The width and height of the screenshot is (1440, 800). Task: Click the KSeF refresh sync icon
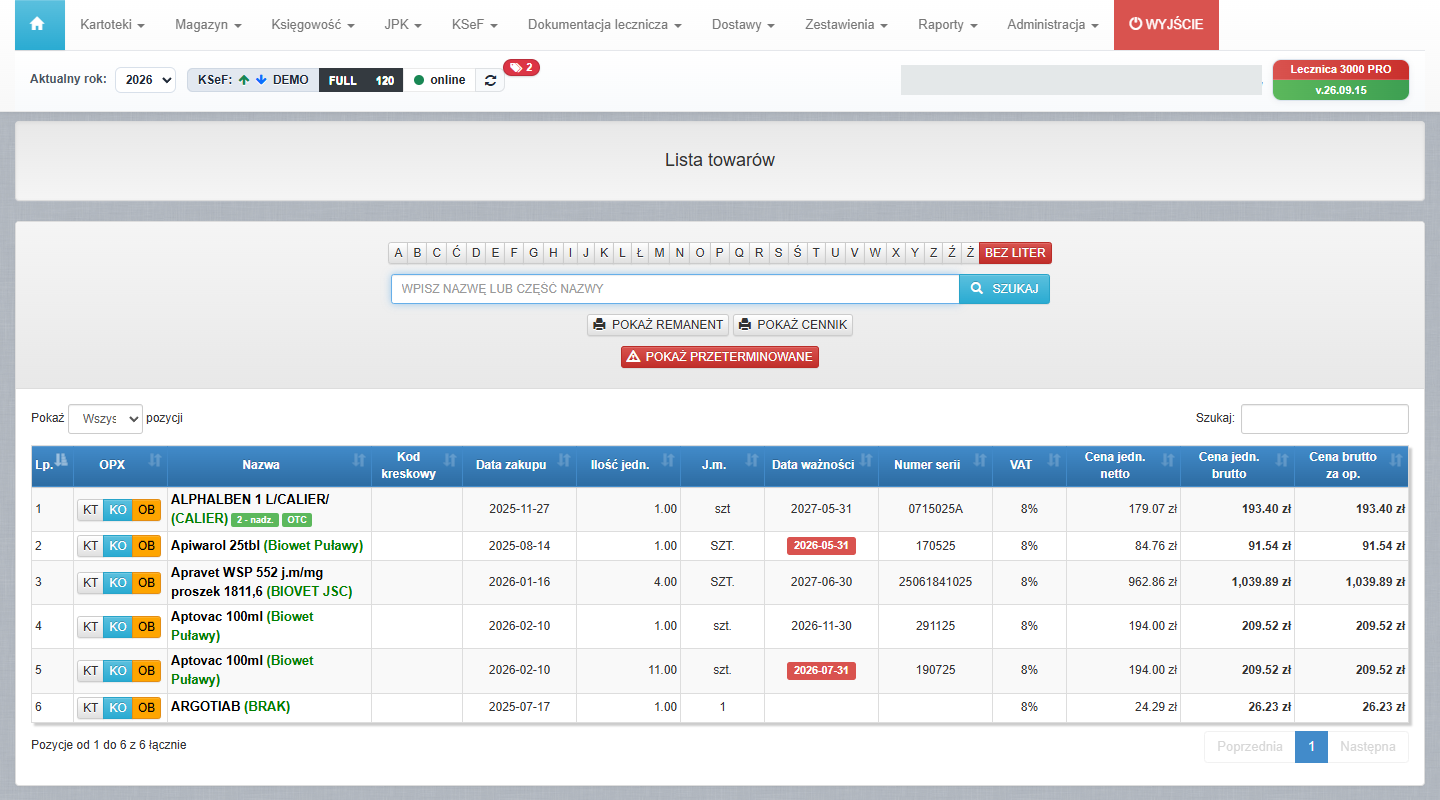[490, 80]
